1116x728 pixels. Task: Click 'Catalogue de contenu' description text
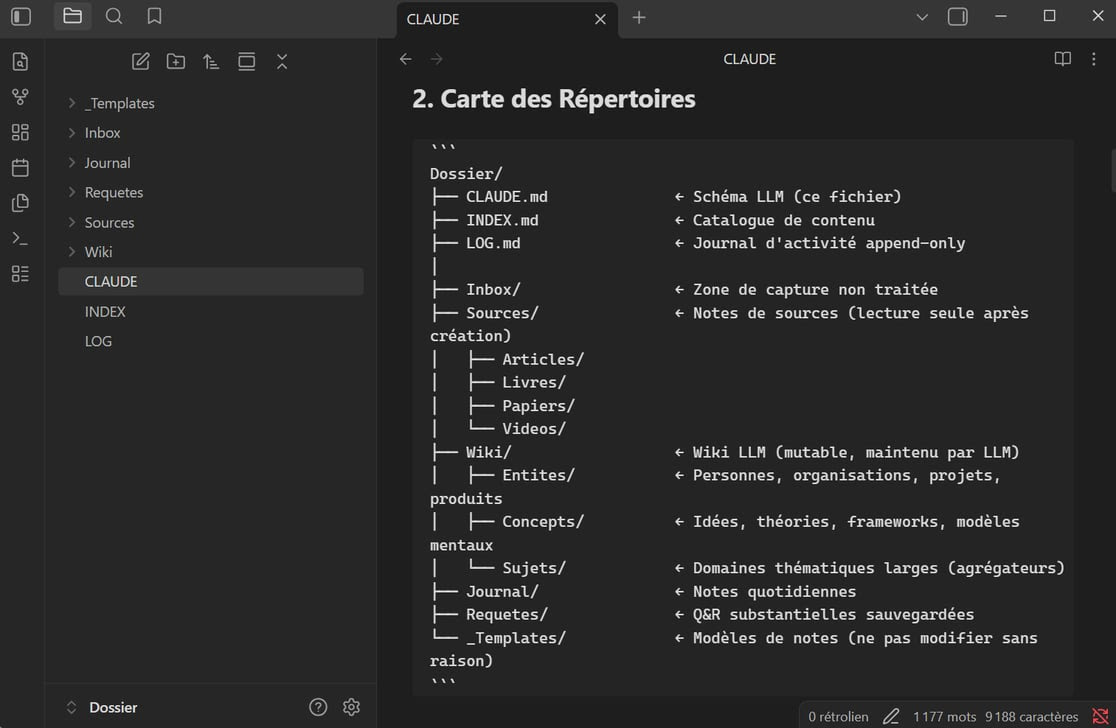784,221
